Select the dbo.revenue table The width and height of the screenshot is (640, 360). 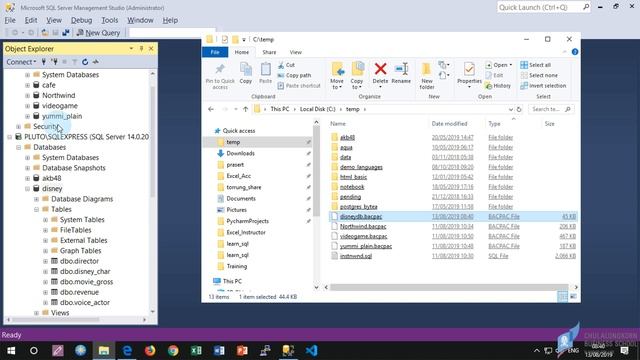(79, 292)
